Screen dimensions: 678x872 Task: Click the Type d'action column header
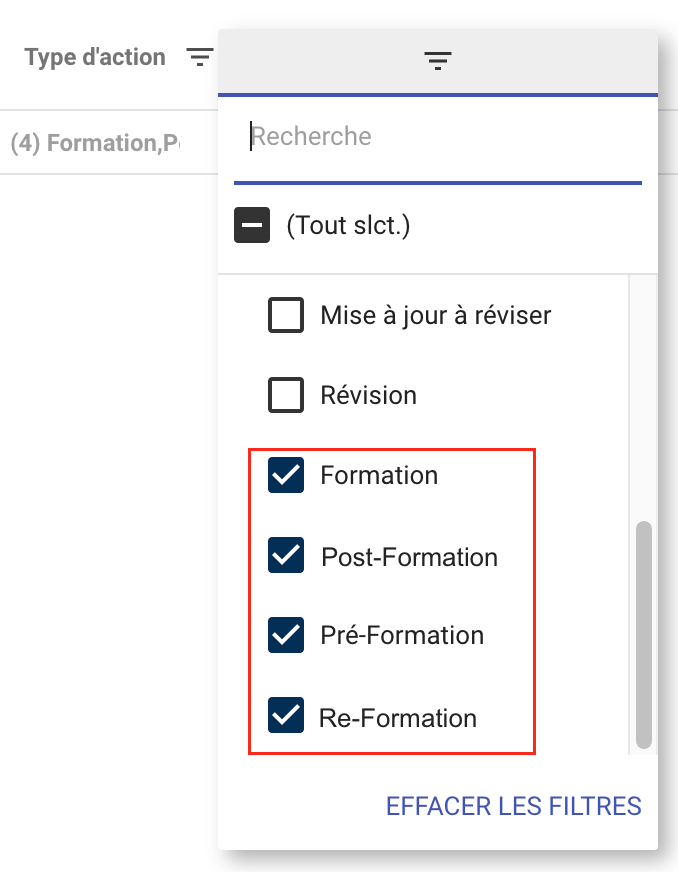point(95,58)
